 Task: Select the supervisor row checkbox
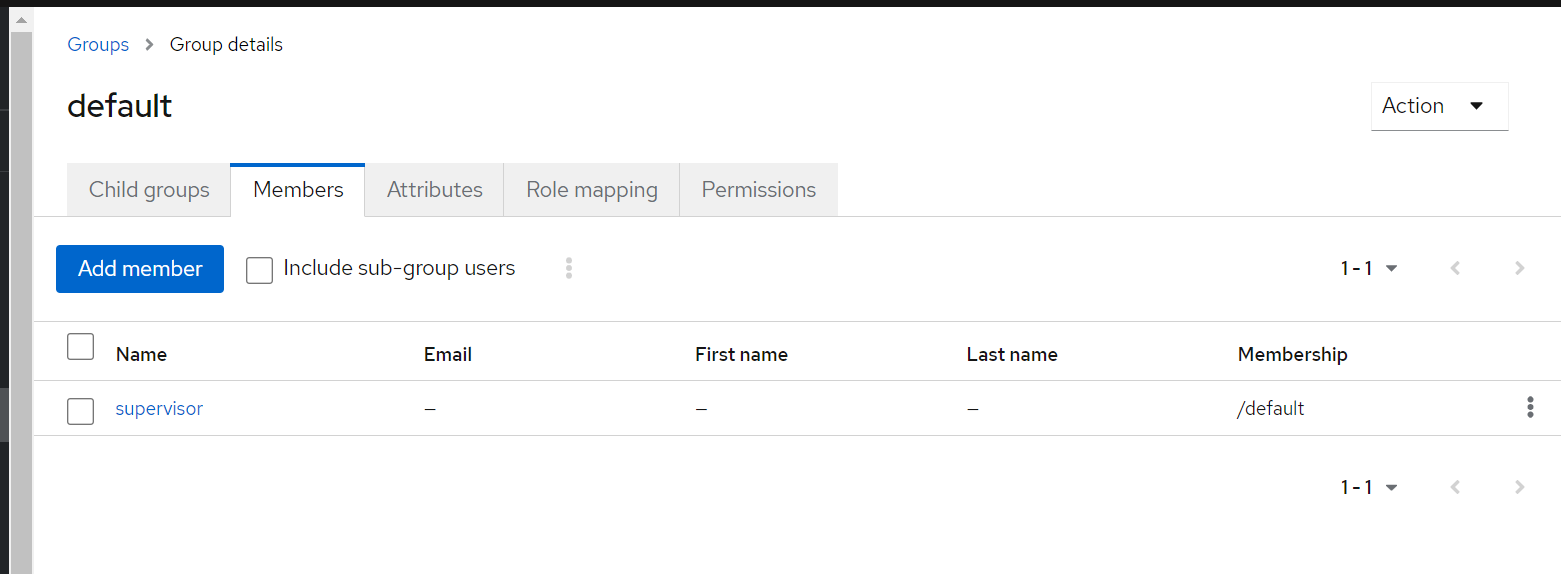point(80,410)
